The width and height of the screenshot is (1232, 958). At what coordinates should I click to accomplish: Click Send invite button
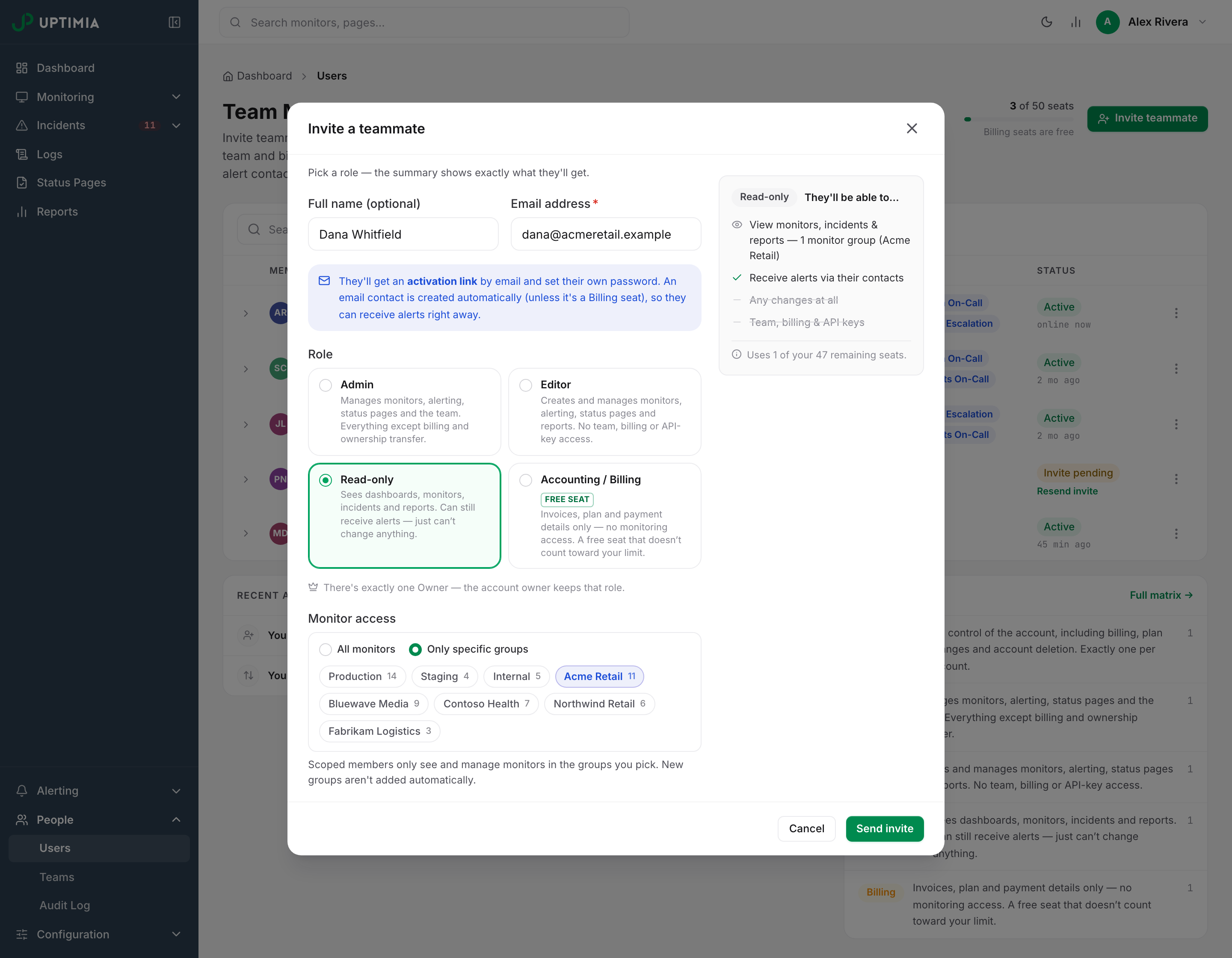click(x=885, y=828)
